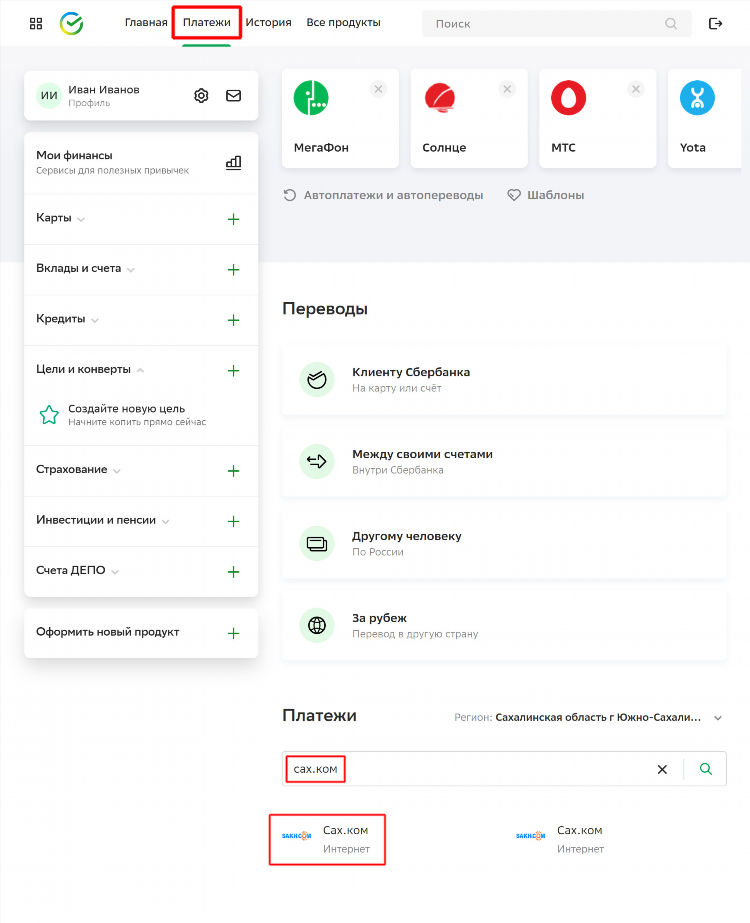Open the Солнце payment tile

469,118
